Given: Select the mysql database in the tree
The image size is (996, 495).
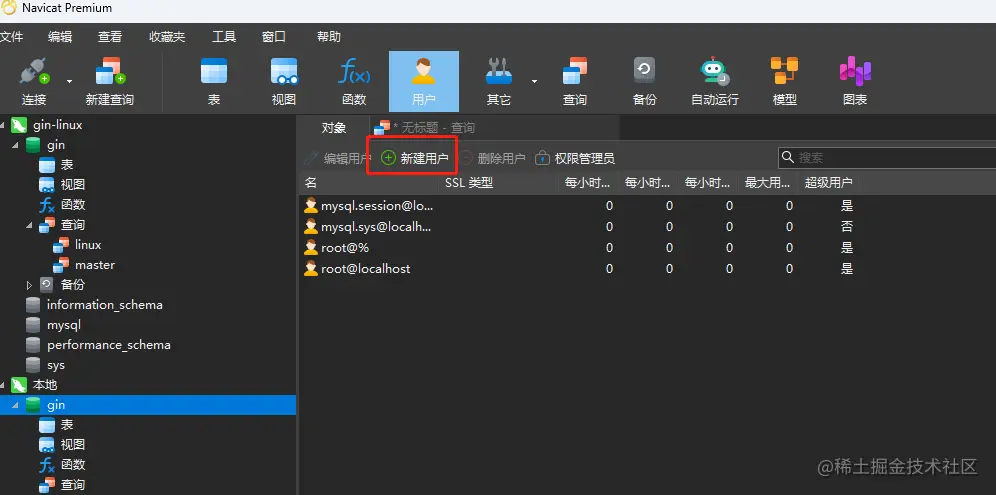Looking at the screenshot, I should click(x=64, y=325).
